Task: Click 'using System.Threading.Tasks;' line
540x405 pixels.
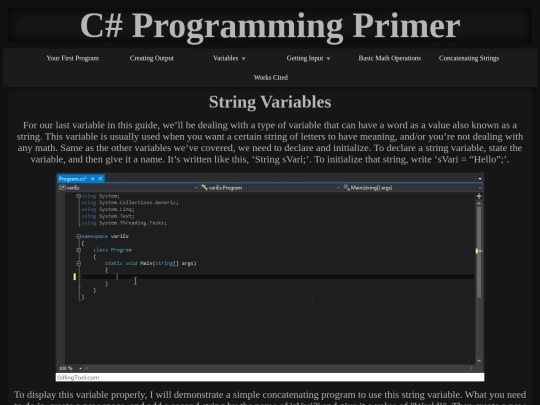Action: coord(124,223)
